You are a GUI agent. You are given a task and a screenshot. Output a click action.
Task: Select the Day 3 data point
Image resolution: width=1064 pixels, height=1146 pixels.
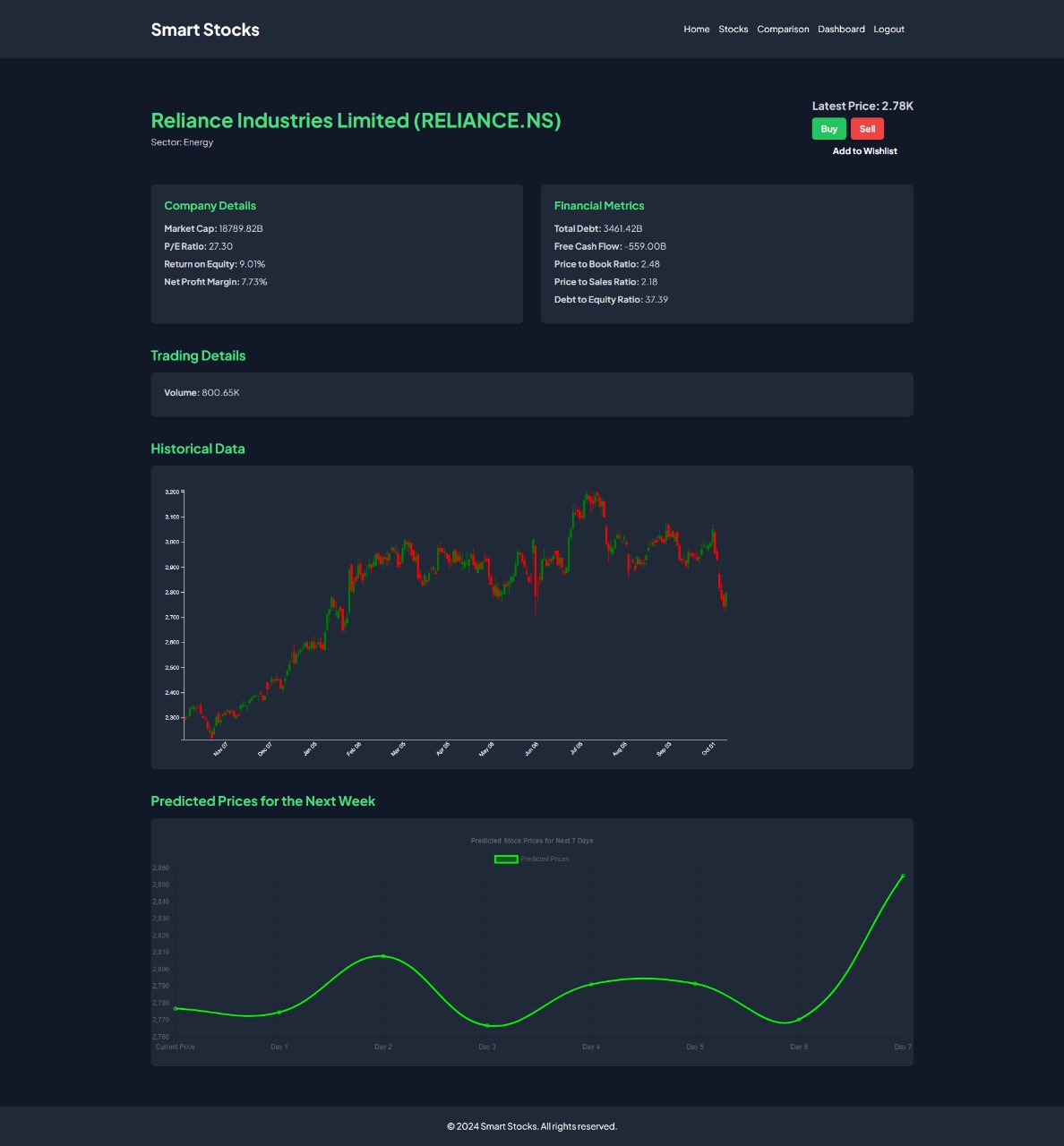[x=487, y=1025]
